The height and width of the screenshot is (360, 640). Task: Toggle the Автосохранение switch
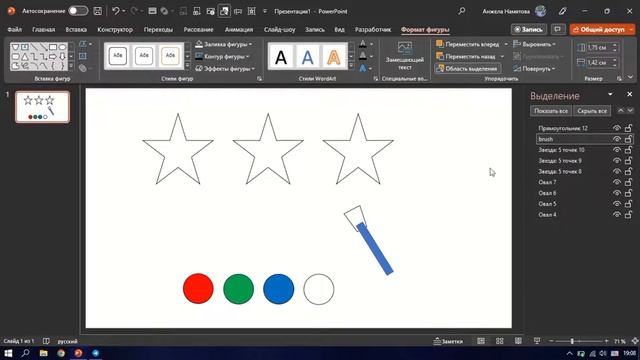pyautogui.click(x=78, y=11)
